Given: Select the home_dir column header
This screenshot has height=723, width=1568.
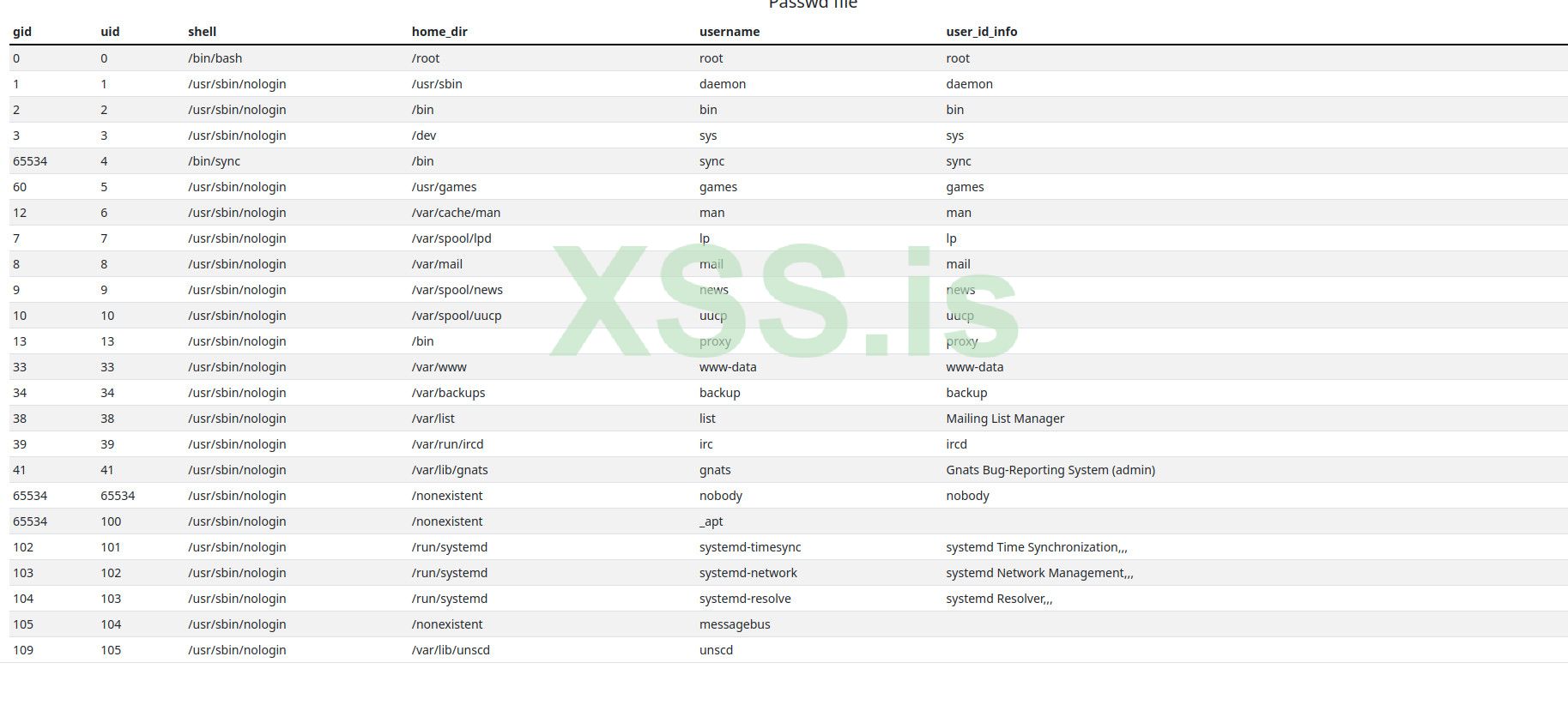Looking at the screenshot, I should coord(439,32).
